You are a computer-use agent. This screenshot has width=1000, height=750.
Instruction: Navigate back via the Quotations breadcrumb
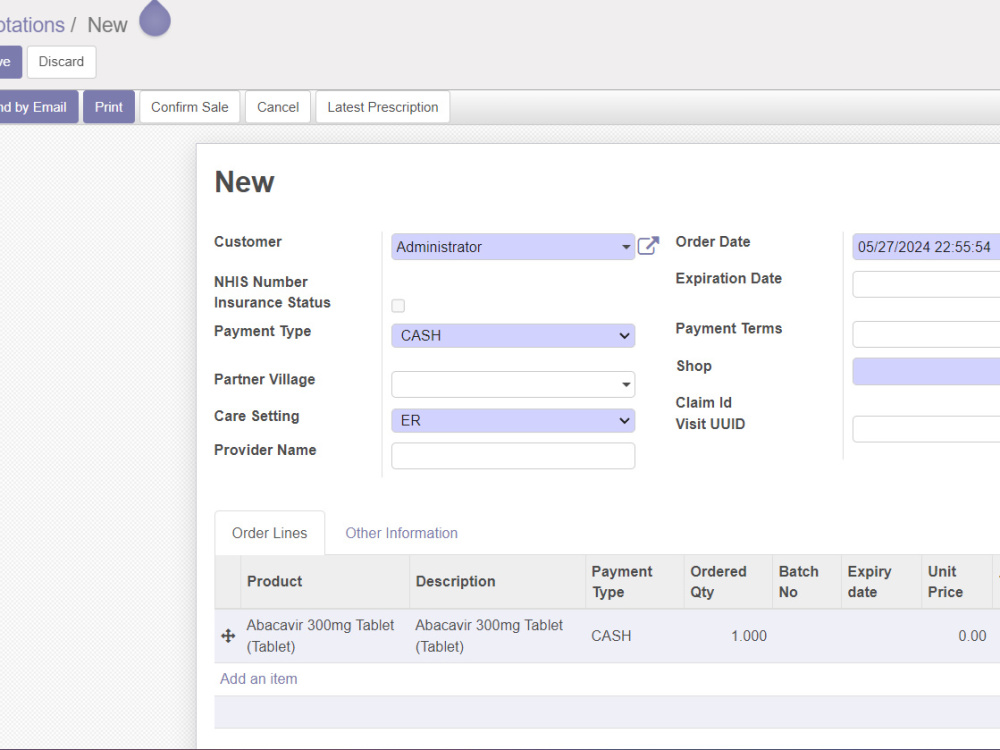[30, 24]
